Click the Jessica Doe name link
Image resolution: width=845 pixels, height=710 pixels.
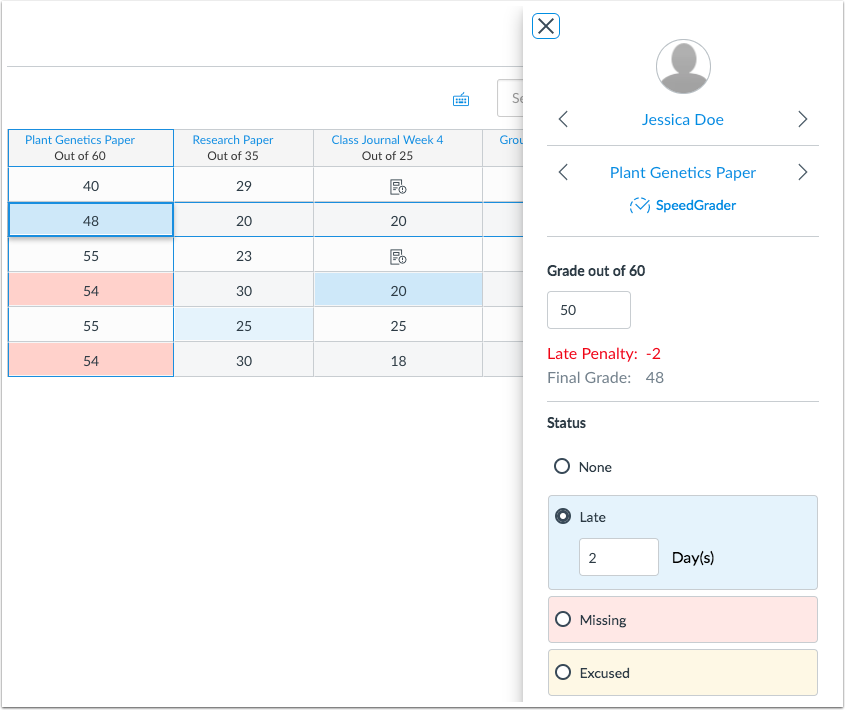coord(683,119)
